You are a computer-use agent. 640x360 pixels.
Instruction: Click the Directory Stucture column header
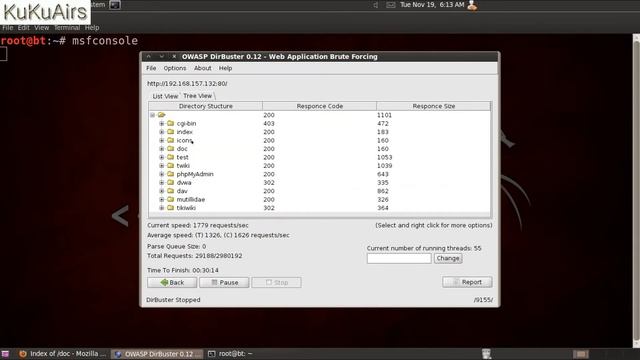pyautogui.click(x=205, y=106)
